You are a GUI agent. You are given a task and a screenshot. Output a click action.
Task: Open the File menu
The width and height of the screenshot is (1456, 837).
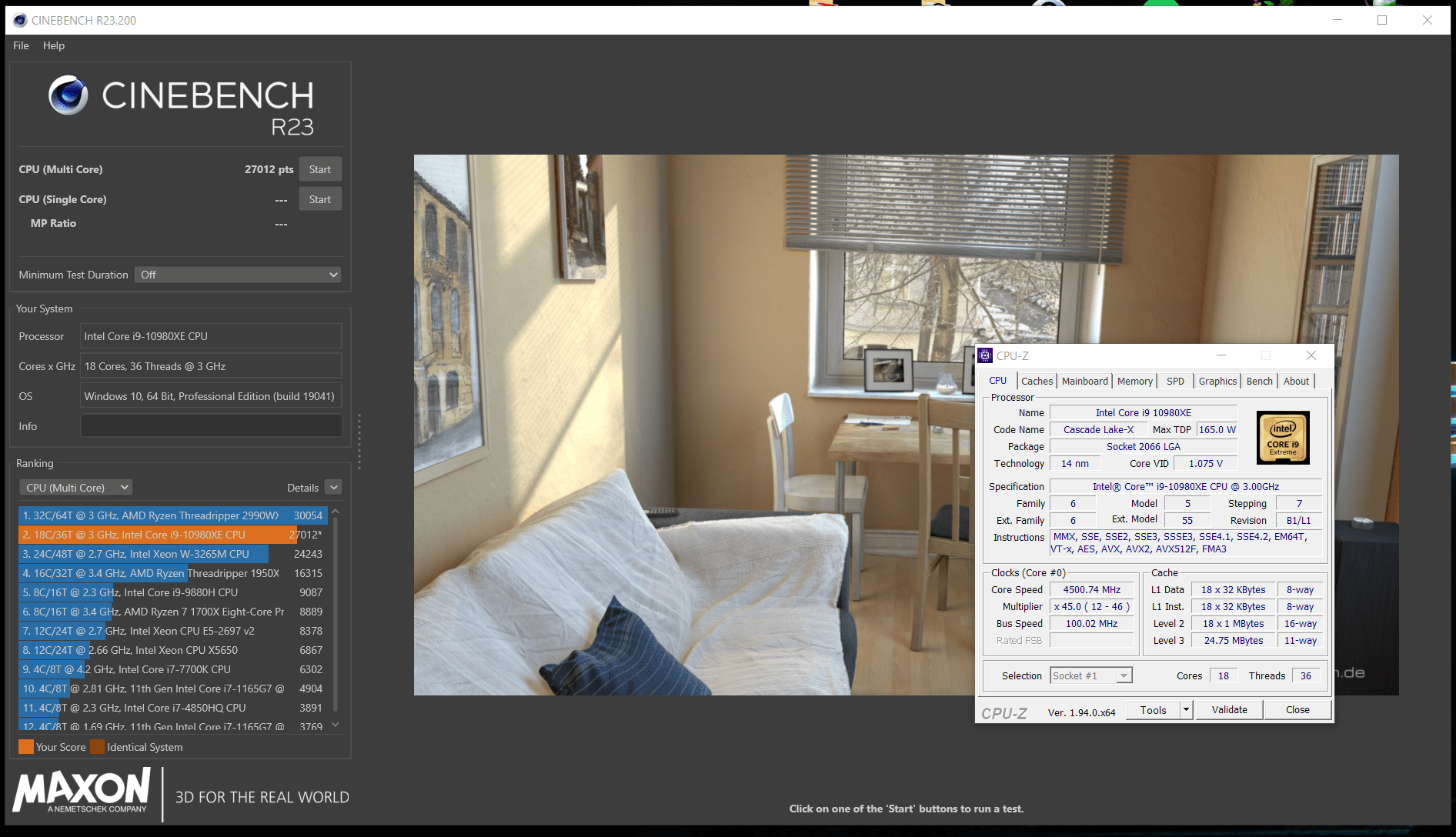click(21, 45)
